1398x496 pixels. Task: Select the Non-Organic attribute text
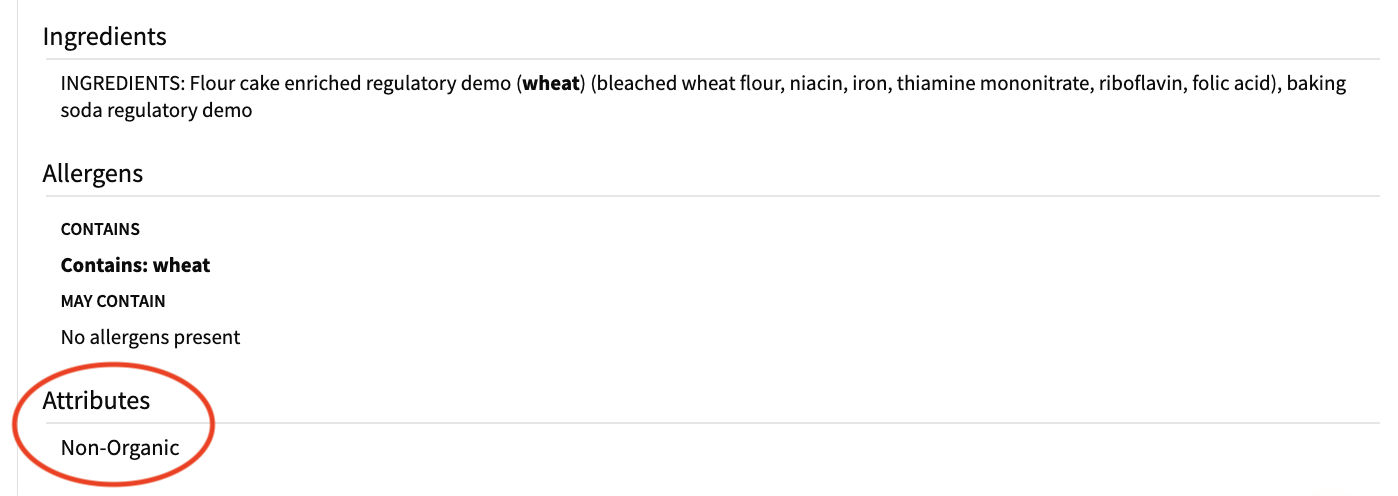(120, 447)
